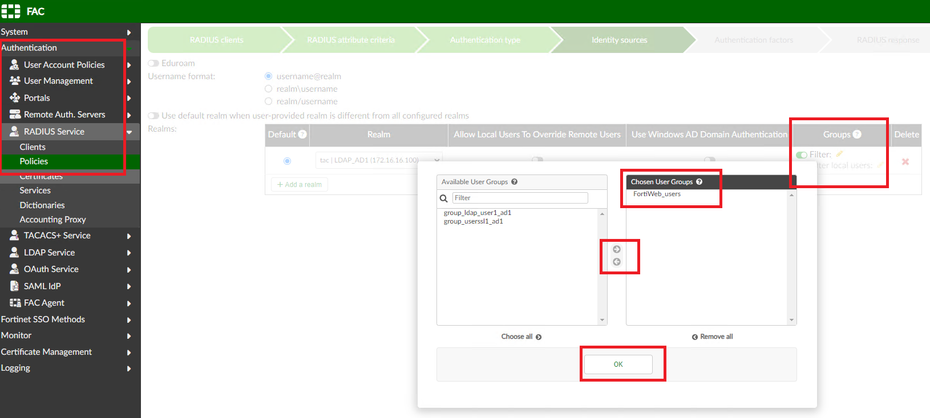
Task: Expand the Monitor menu
Action: 129,336
